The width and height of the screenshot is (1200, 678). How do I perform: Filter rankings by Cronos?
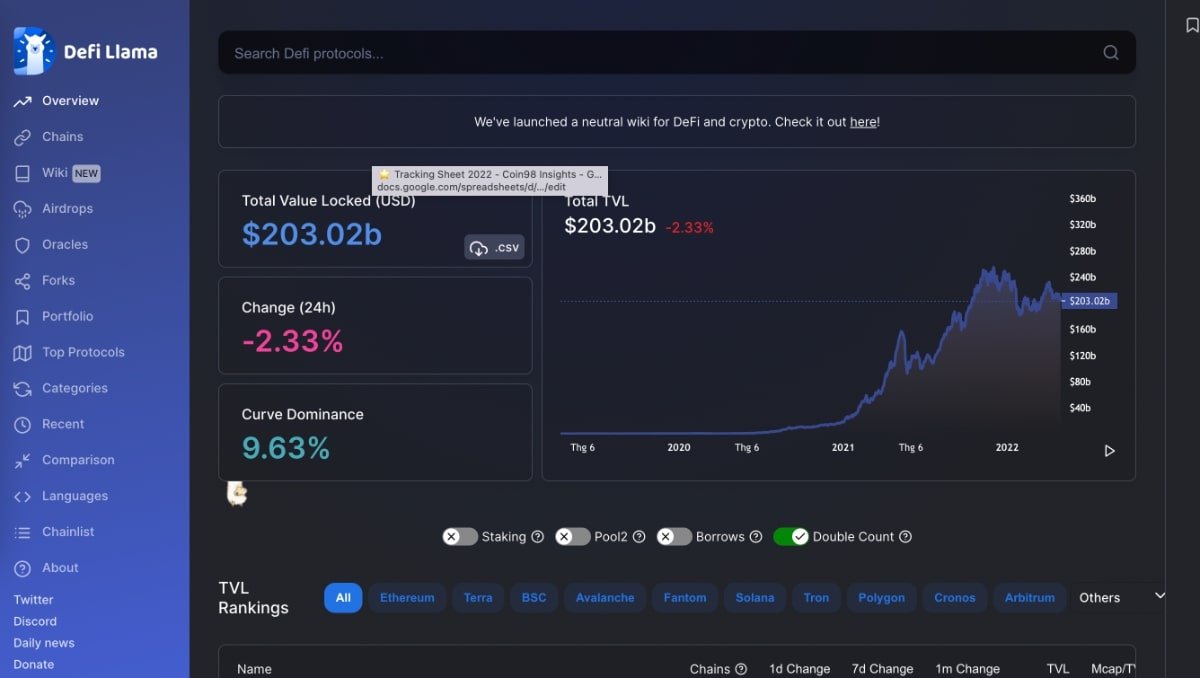tap(955, 598)
